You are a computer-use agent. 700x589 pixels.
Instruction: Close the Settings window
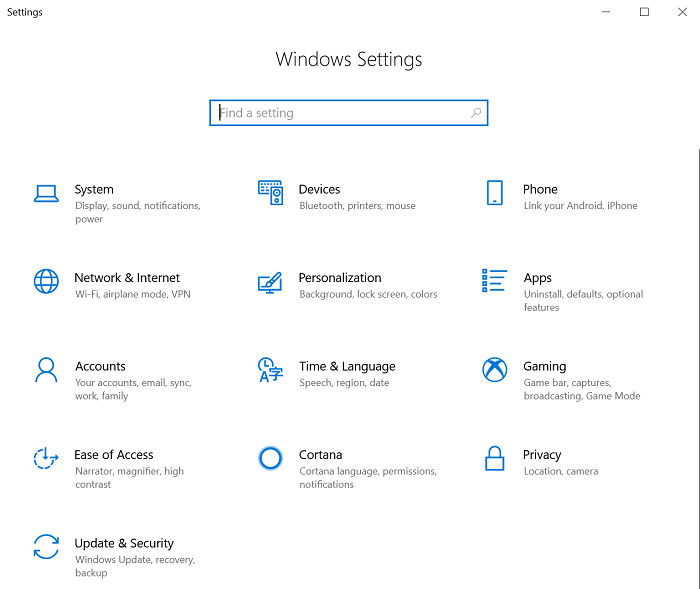[x=682, y=12]
